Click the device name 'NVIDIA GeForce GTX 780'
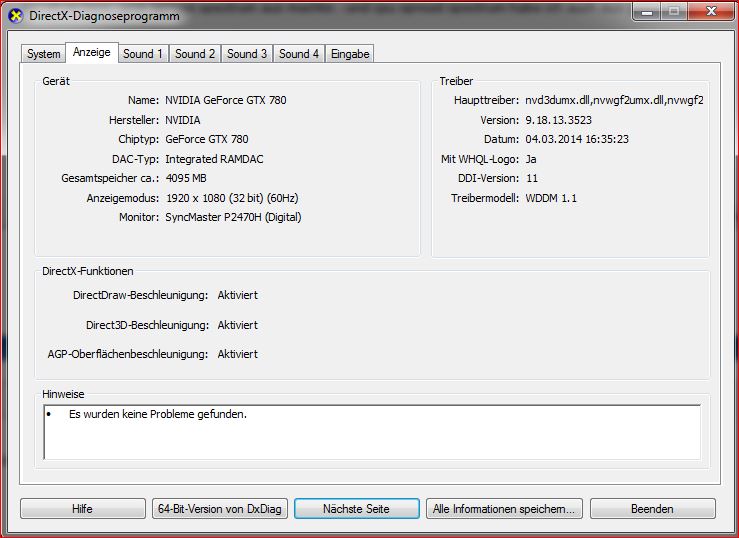 [x=226, y=100]
